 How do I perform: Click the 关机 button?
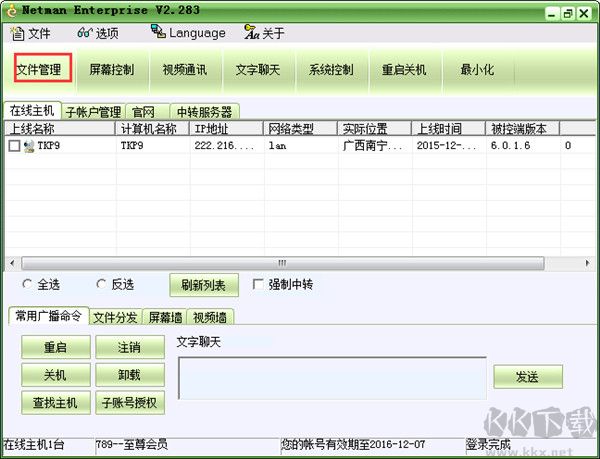[x=56, y=375]
